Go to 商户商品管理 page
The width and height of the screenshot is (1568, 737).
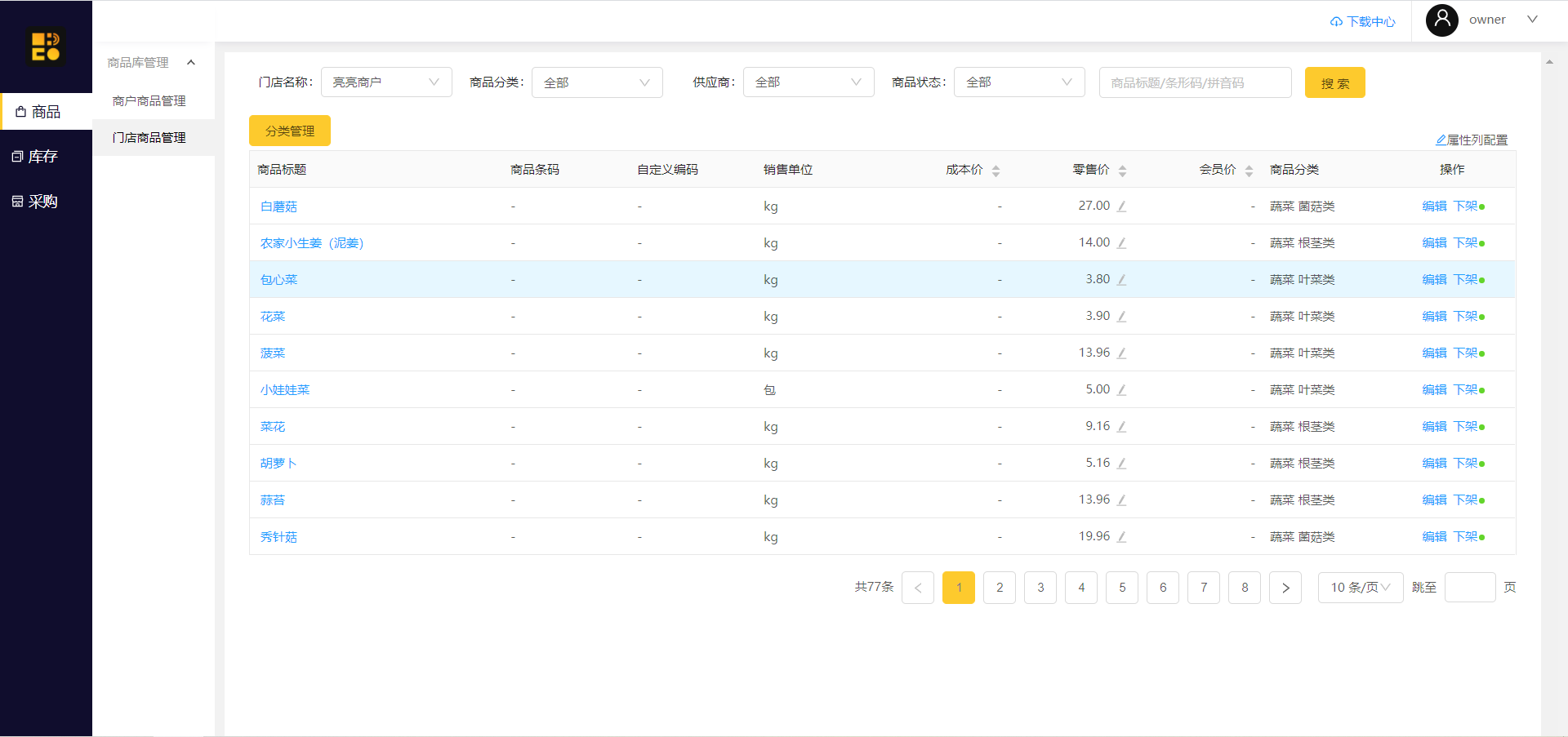coord(149,101)
